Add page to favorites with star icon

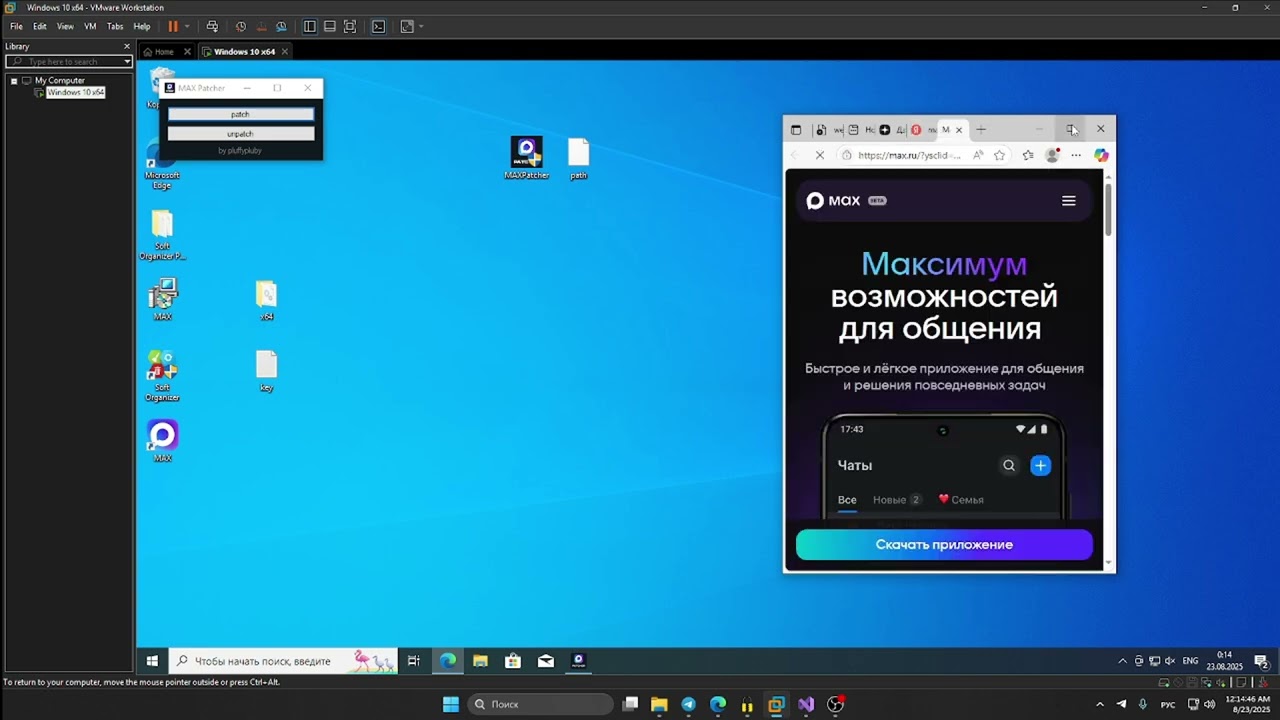(999, 155)
